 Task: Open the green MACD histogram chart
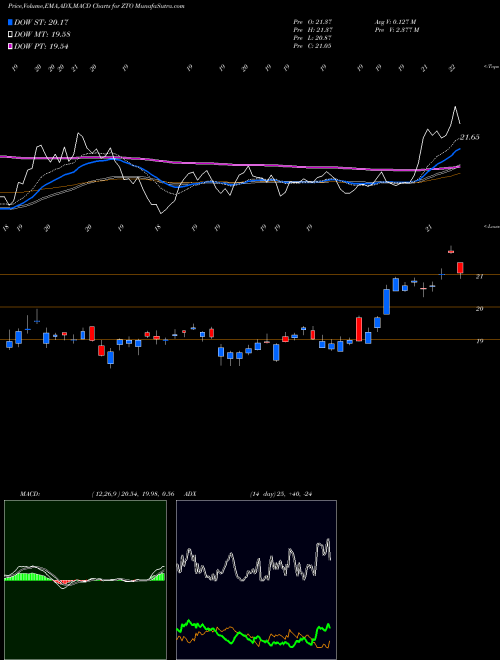85,580
